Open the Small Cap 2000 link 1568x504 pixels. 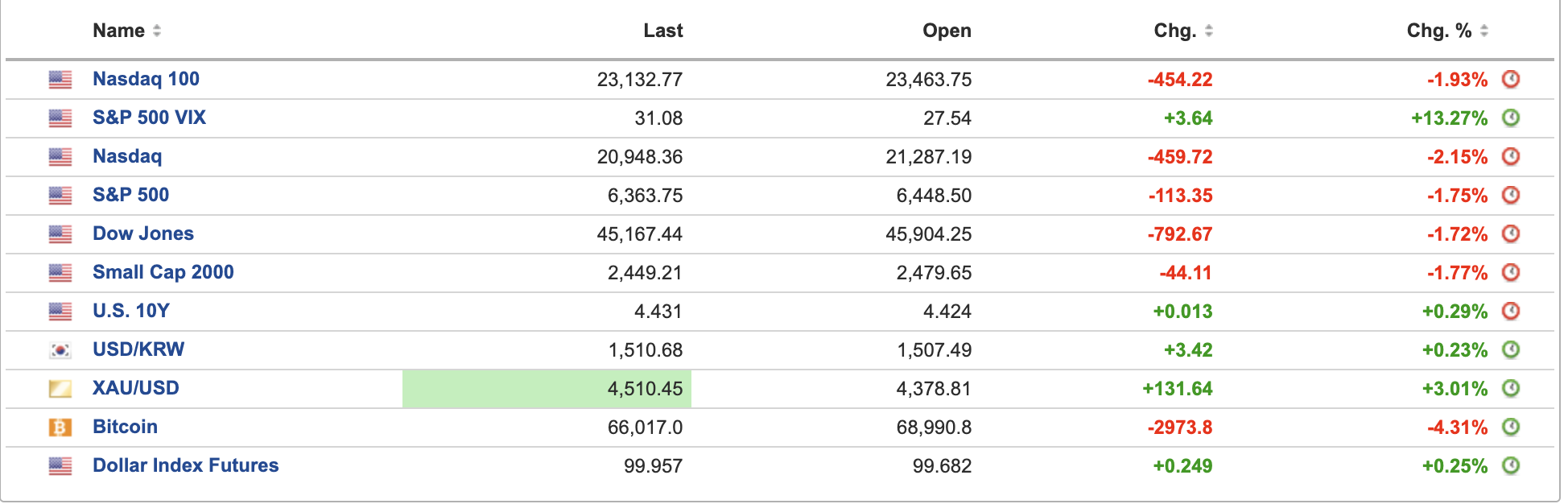[163, 272]
